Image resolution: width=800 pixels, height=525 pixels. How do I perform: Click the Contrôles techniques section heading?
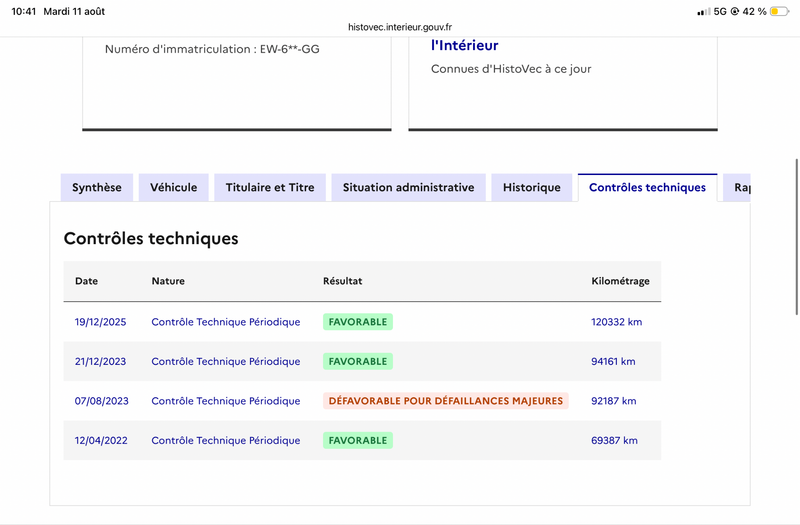pos(151,238)
